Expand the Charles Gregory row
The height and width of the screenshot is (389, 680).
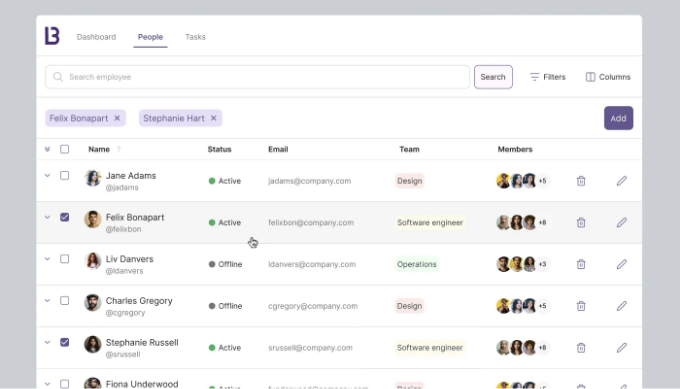tap(47, 301)
